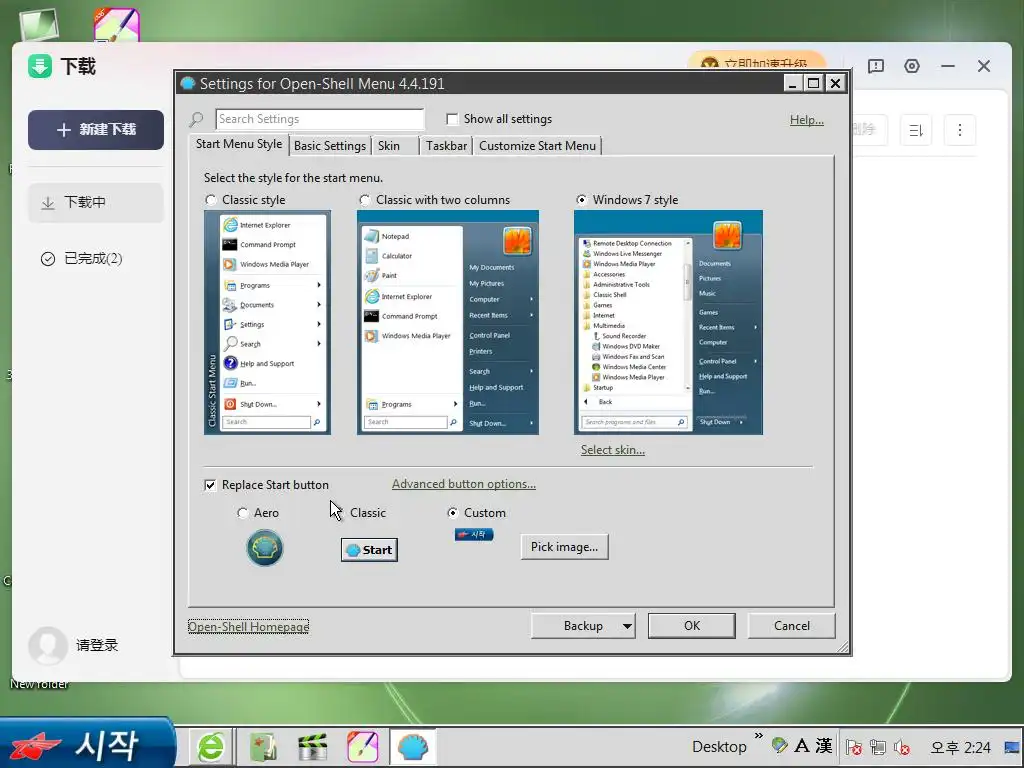The height and width of the screenshot is (768, 1024).
Task: Click the Open-Shell title bar shell icon
Action: point(188,84)
